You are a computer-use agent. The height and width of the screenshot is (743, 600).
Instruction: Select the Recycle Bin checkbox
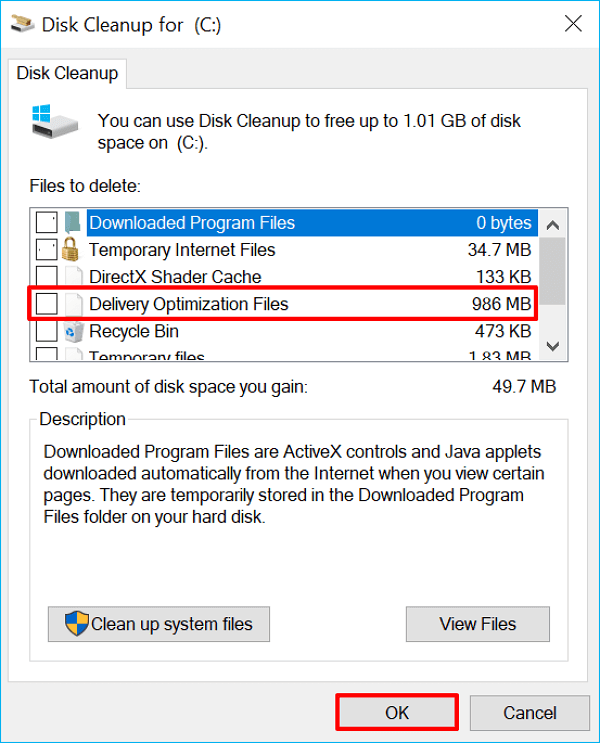click(x=46, y=331)
